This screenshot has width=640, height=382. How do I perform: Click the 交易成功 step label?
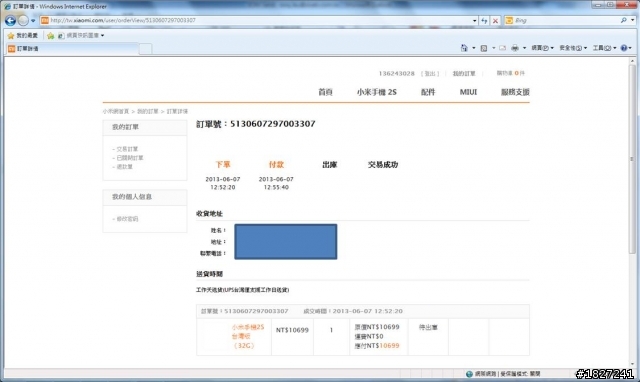tap(383, 164)
